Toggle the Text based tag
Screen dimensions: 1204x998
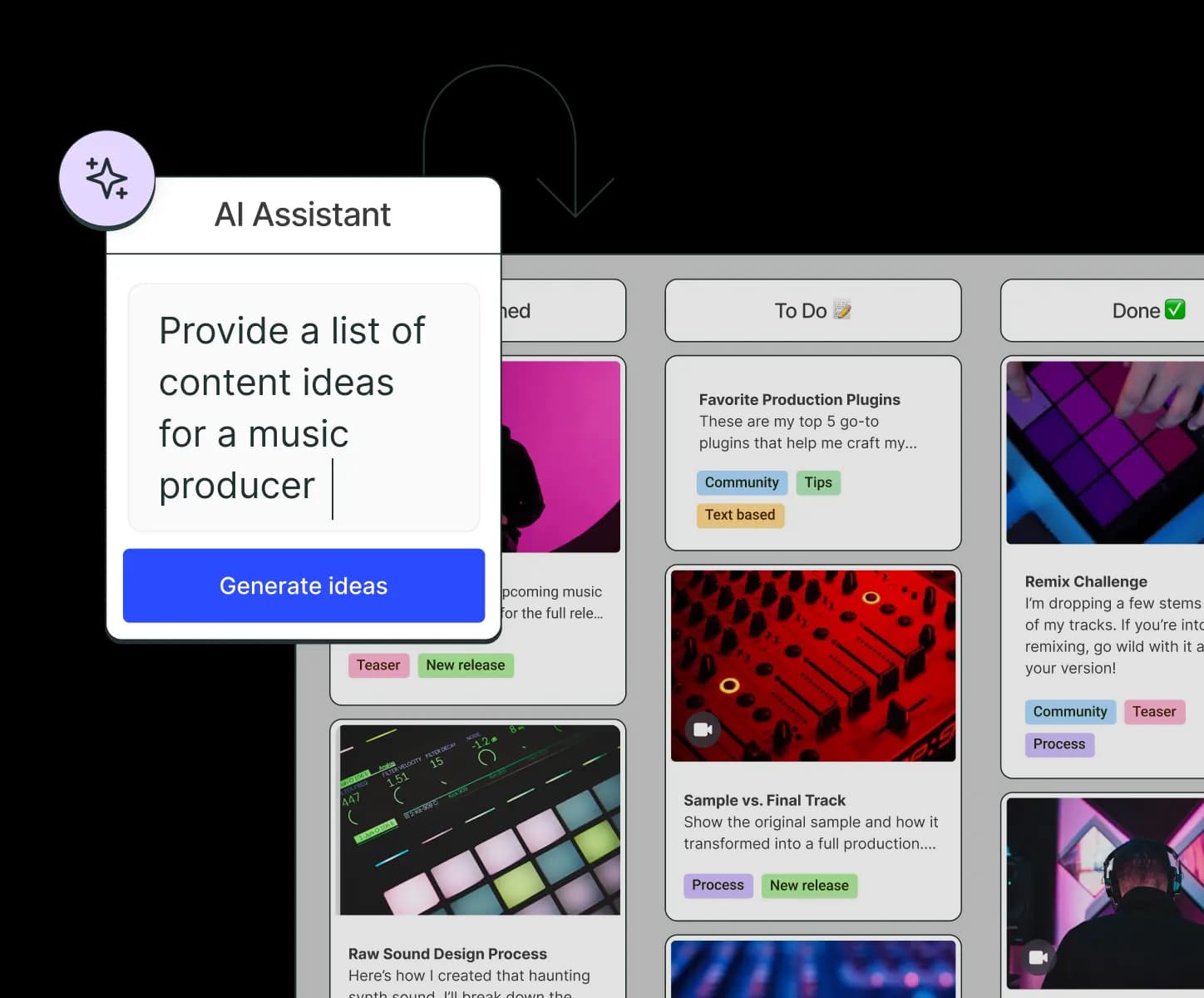[740, 515]
